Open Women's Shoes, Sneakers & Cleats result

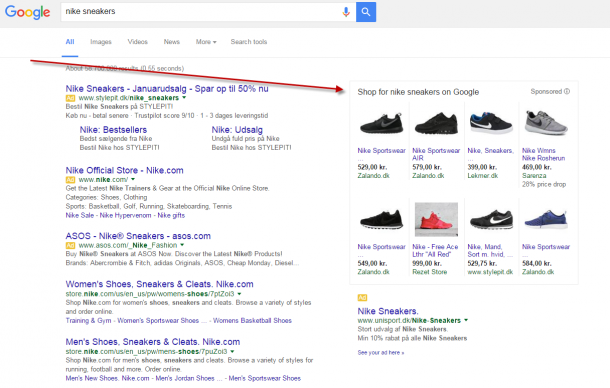coord(160,284)
